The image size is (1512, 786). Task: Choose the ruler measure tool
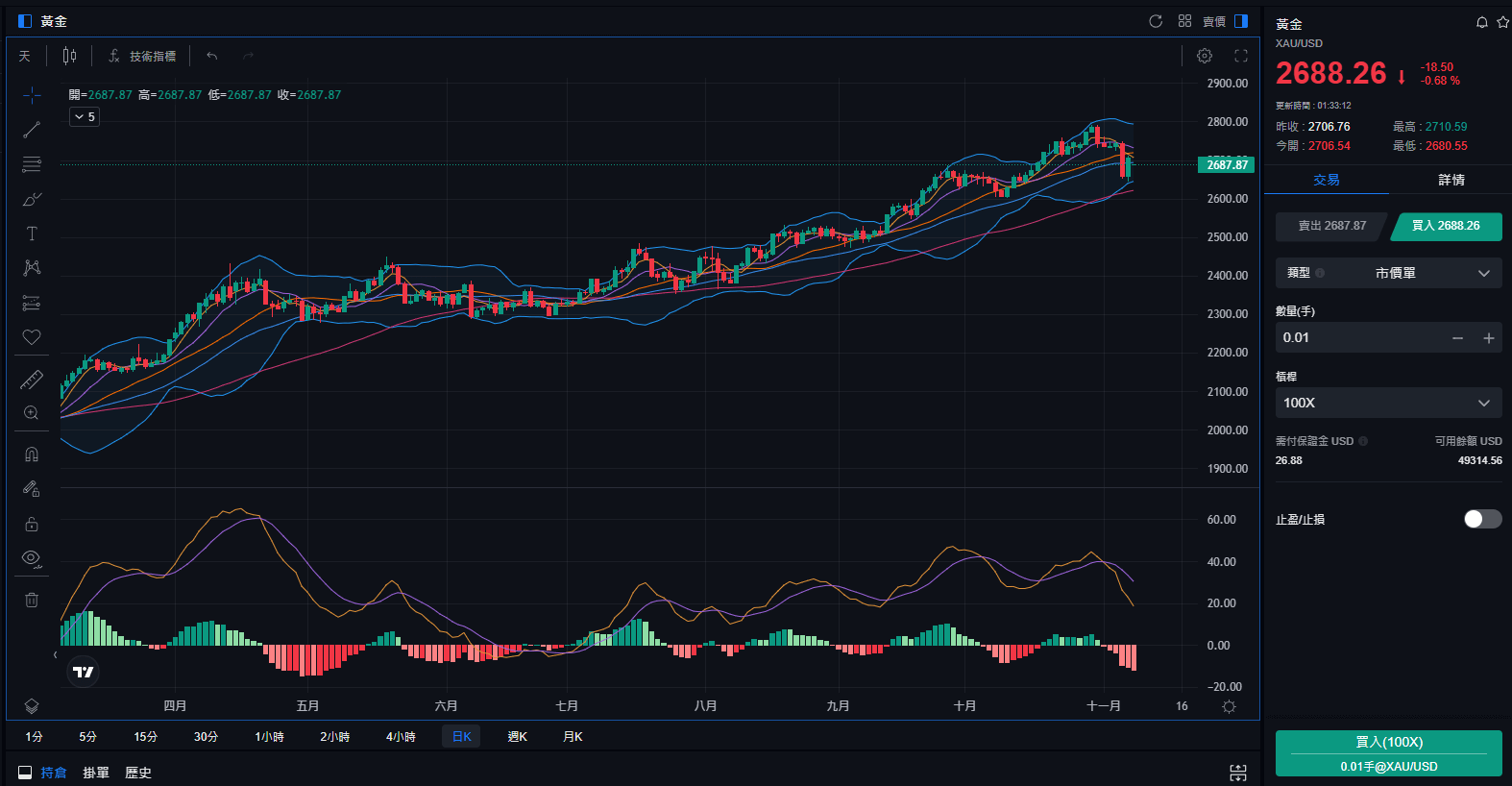pyautogui.click(x=32, y=381)
